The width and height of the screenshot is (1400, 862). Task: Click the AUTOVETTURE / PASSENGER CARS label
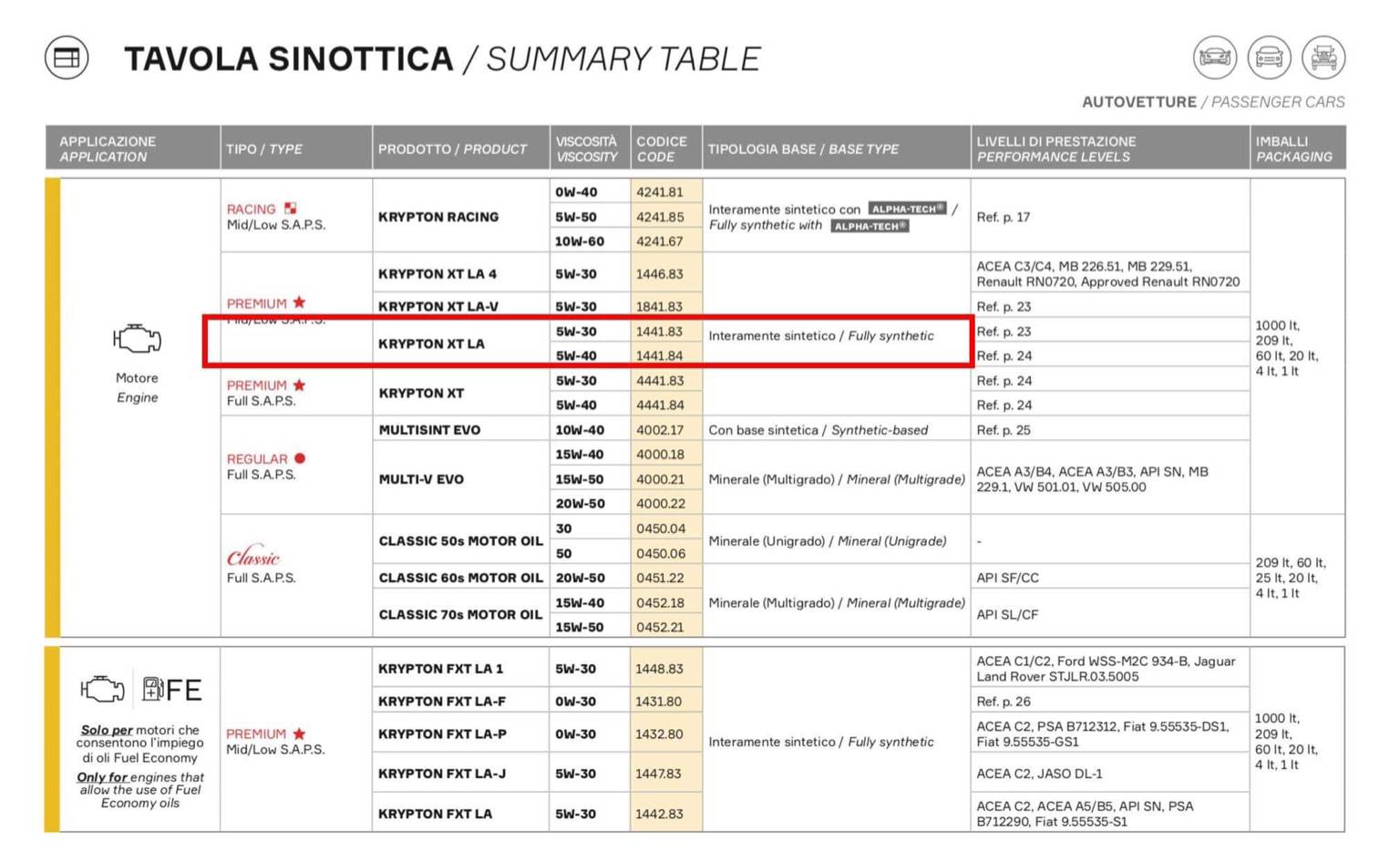point(1212,102)
